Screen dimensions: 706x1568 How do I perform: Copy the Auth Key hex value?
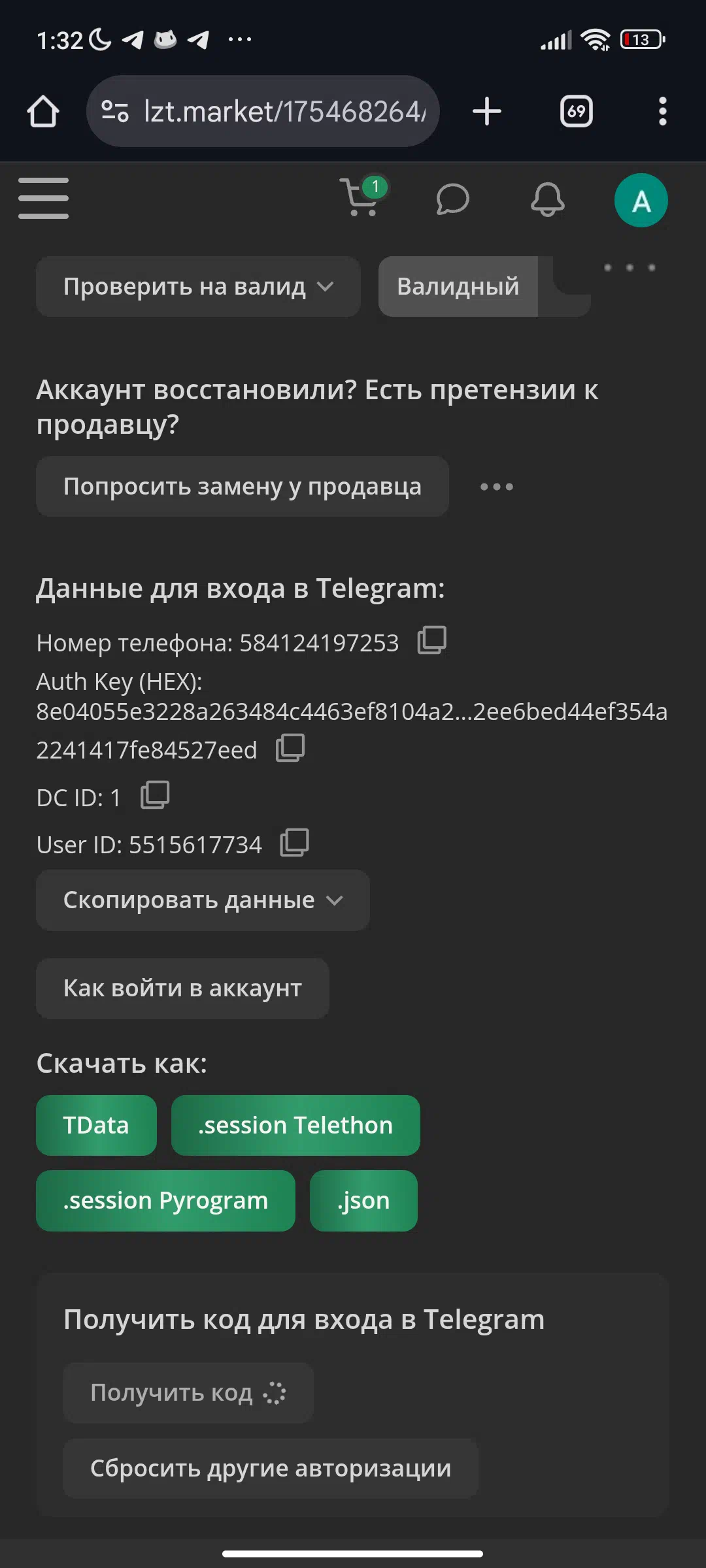pyautogui.click(x=290, y=747)
